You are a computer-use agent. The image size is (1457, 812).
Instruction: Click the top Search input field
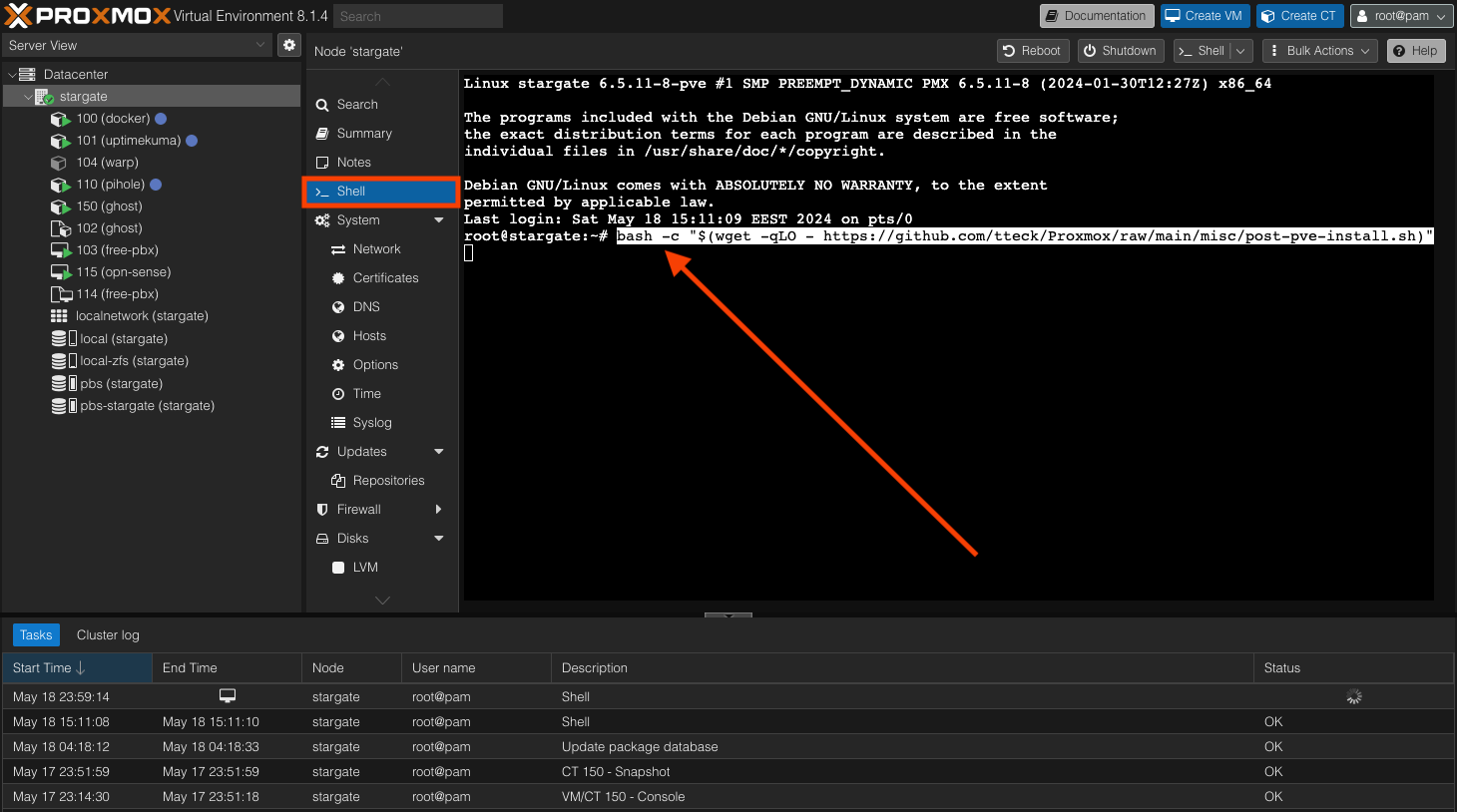tap(417, 15)
